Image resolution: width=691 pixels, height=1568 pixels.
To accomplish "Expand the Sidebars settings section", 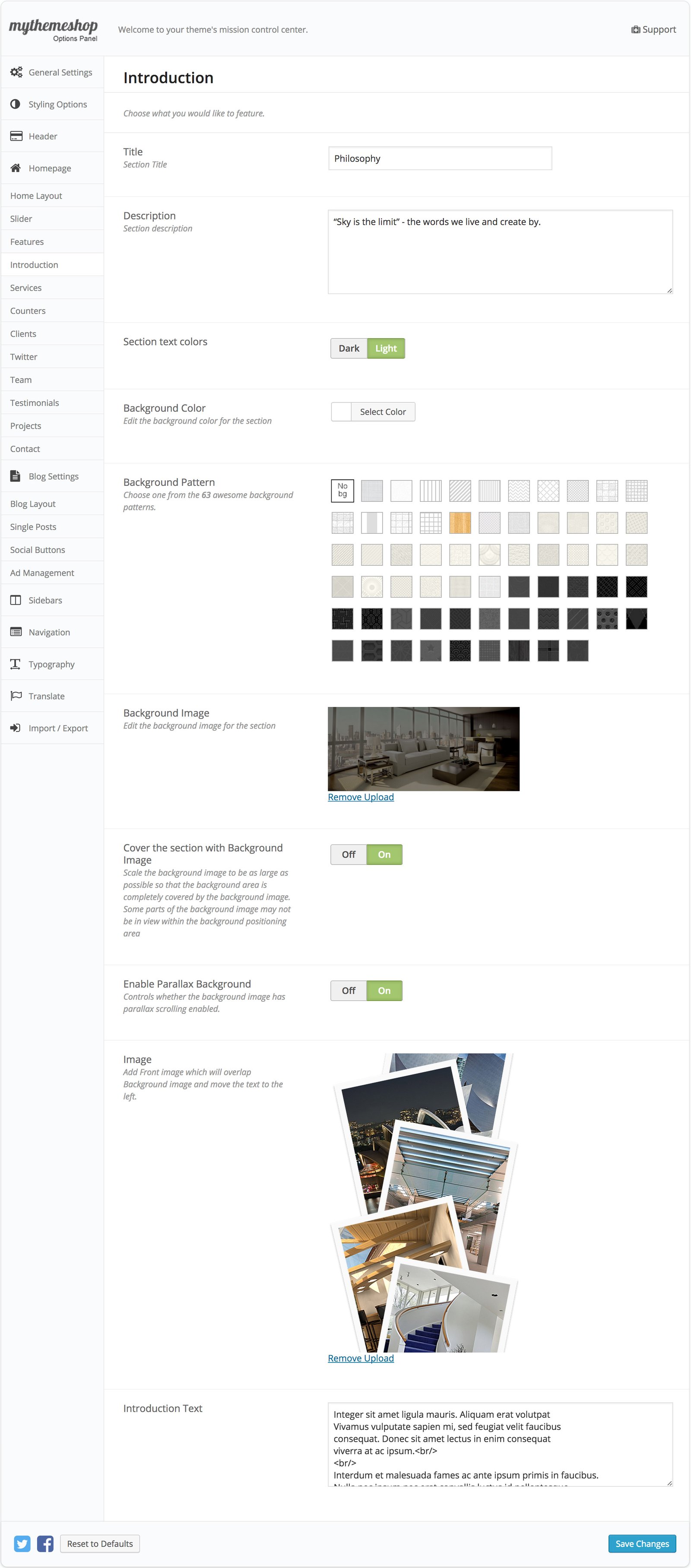I will click(45, 600).
